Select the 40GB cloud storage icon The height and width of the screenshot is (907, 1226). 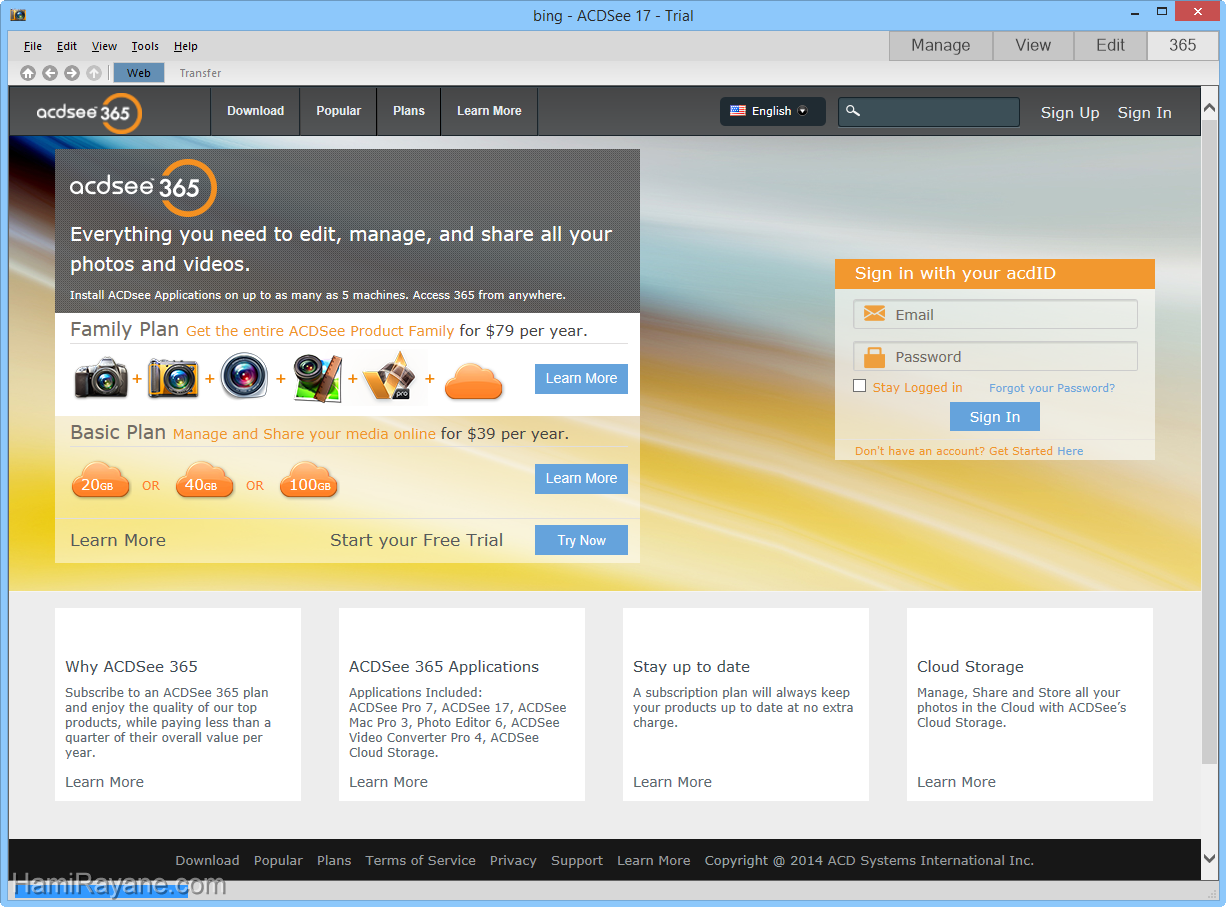(204, 480)
